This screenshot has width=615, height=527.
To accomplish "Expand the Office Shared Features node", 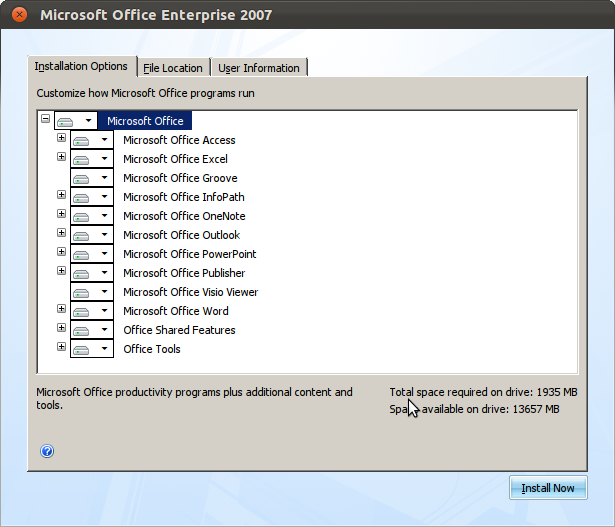I will pos(61,327).
